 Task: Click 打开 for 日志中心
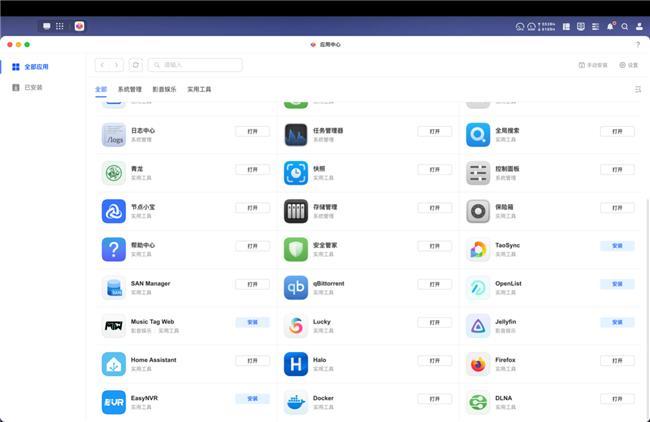(x=252, y=131)
